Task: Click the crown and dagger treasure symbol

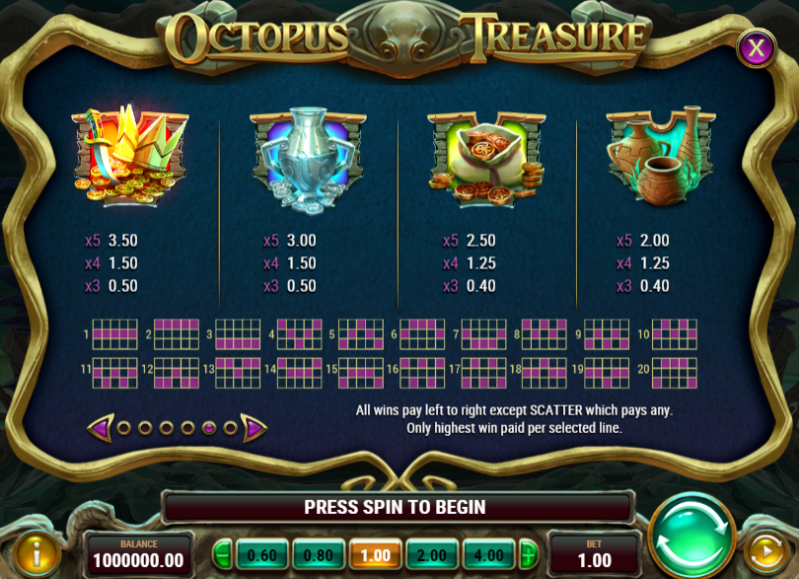Action: [131, 155]
